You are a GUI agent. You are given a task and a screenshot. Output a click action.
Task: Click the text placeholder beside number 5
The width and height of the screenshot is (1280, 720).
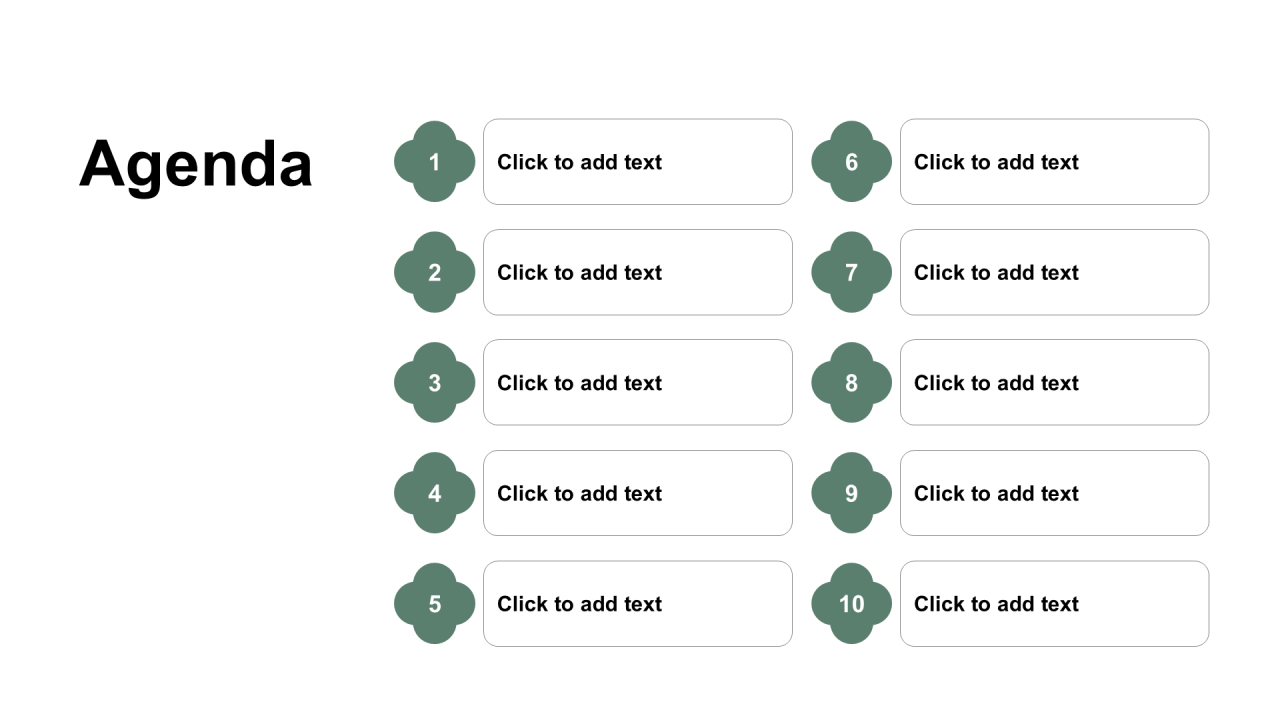coord(638,604)
